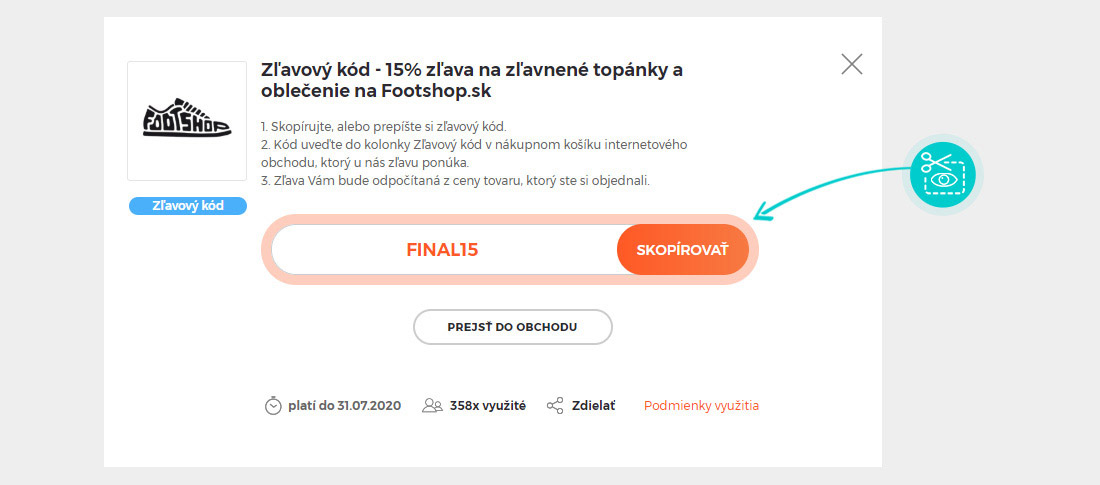
Task: Click instruction step 3 about Zľava Vám bude
Action: tap(455, 181)
